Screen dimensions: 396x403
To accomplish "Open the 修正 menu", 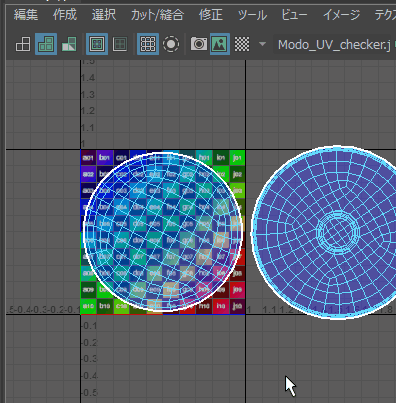I will 211,15.
